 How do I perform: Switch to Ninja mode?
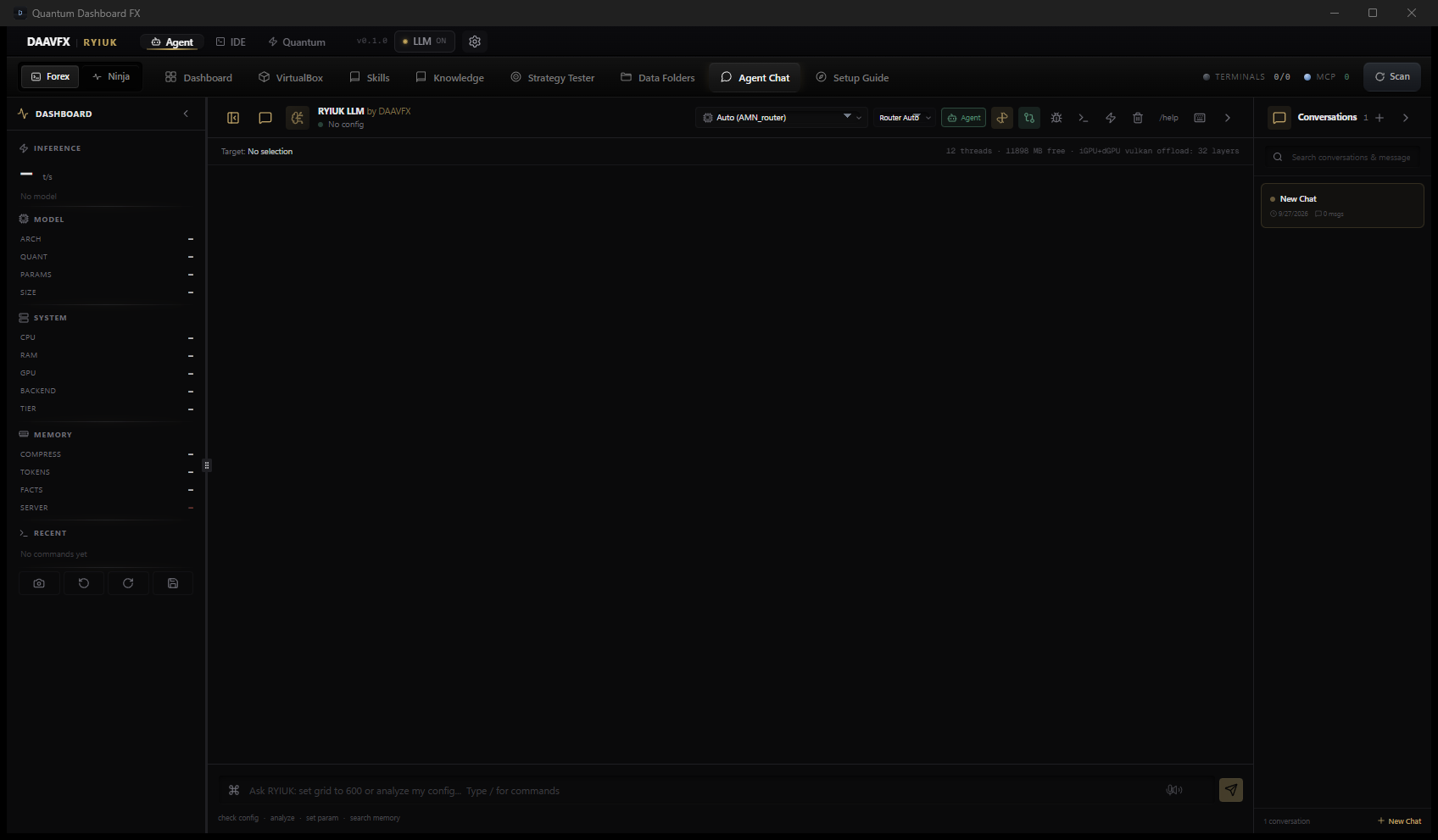click(x=111, y=76)
